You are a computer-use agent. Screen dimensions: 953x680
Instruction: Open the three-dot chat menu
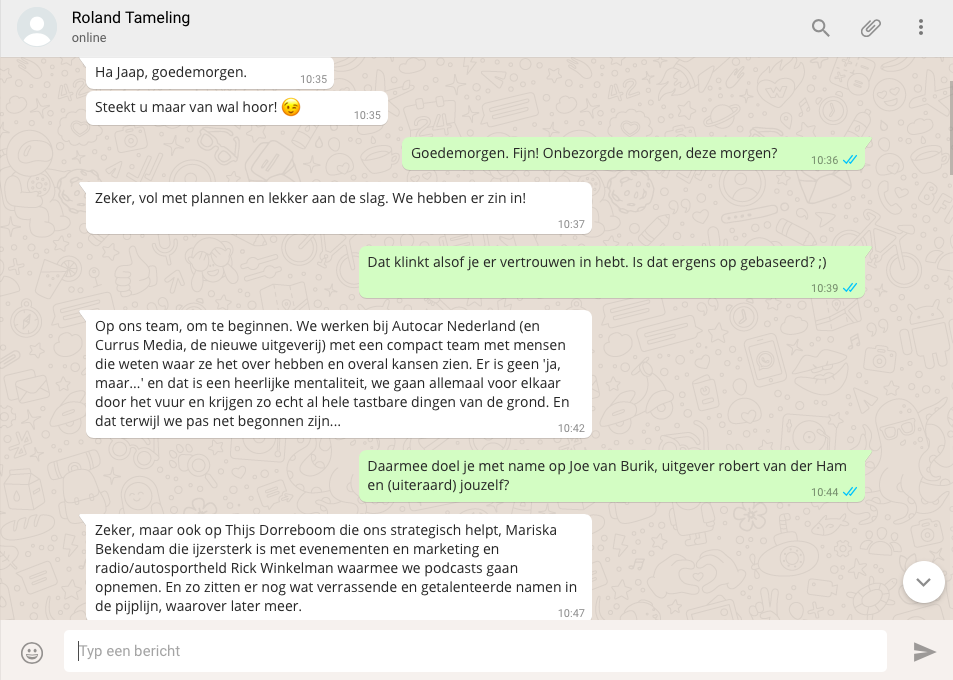coord(921,27)
